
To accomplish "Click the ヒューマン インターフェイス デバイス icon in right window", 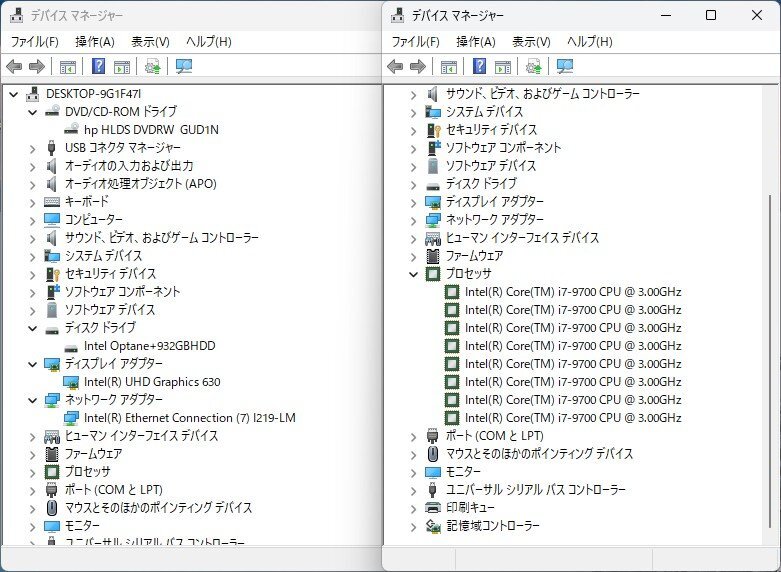I will click(x=433, y=239).
